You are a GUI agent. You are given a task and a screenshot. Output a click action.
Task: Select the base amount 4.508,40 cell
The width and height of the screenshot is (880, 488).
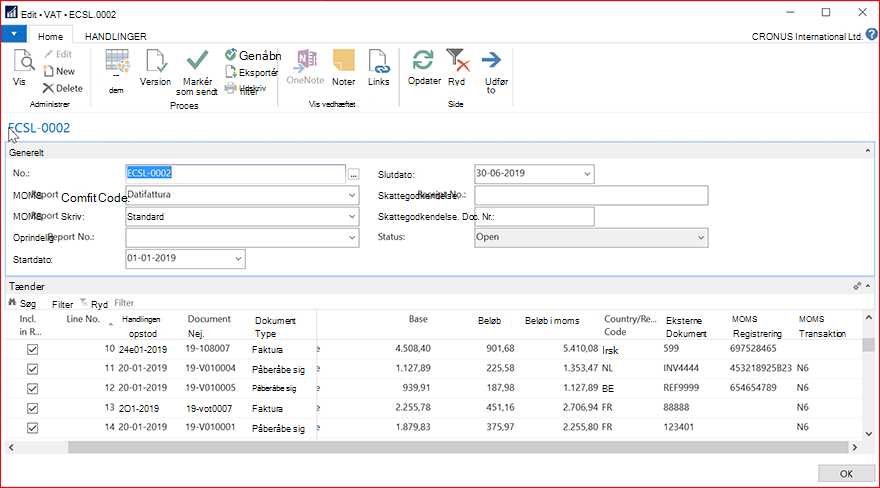[x=412, y=348]
